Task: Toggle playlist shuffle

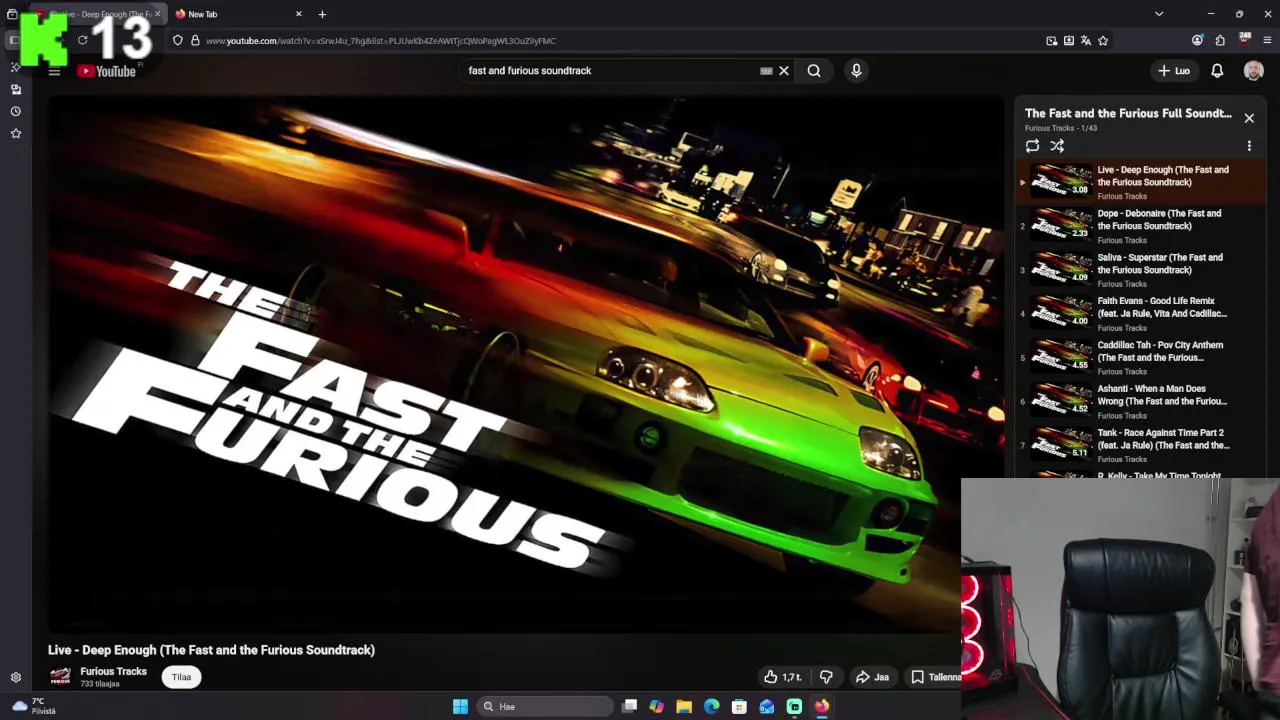Action: [x=1057, y=146]
